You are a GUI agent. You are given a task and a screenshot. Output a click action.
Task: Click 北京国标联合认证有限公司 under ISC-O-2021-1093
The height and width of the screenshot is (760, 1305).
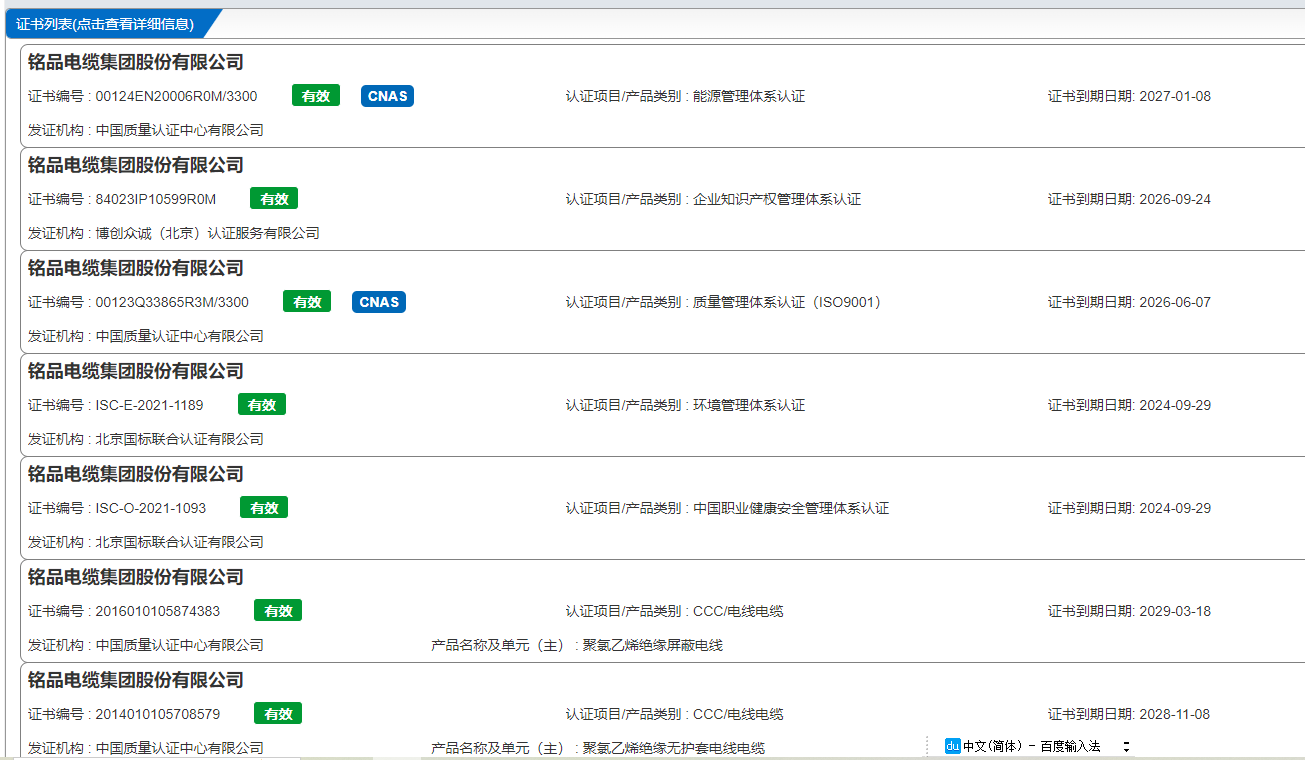click(x=179, y=543)
